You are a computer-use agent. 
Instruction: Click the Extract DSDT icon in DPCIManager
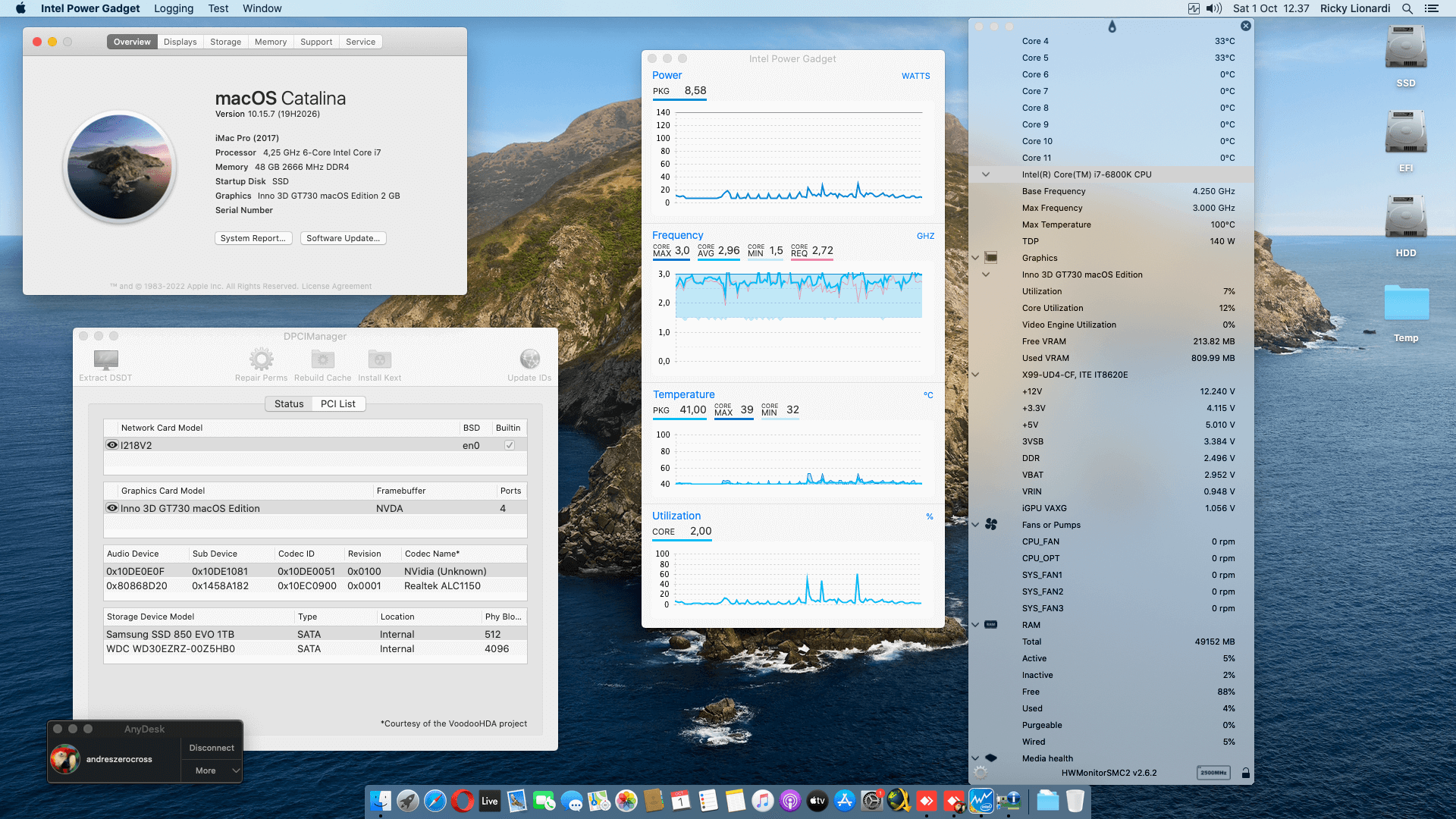coord(106,359)
